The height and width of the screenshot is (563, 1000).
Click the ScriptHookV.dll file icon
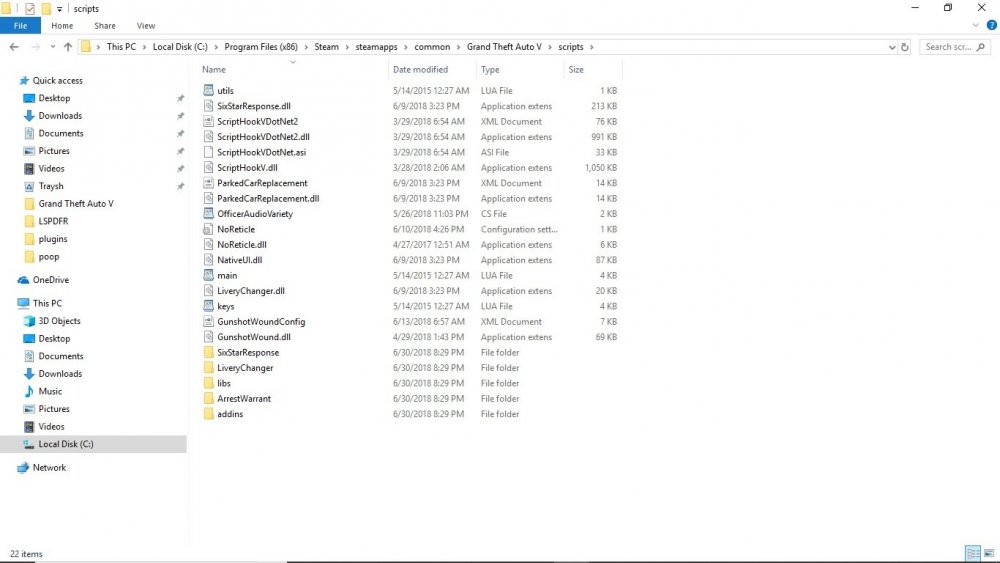208,168
